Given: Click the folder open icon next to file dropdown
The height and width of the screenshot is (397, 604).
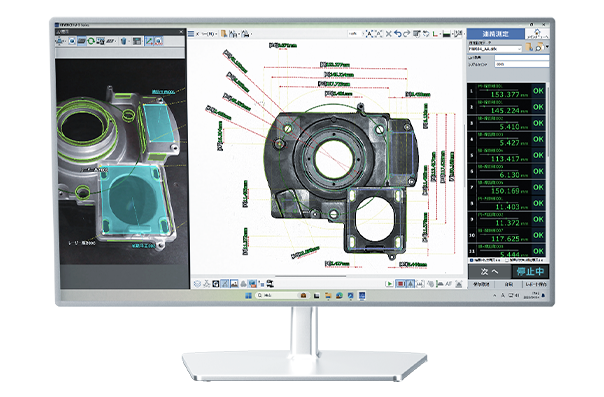Looking at the screenshot, I should click(530, 47).
